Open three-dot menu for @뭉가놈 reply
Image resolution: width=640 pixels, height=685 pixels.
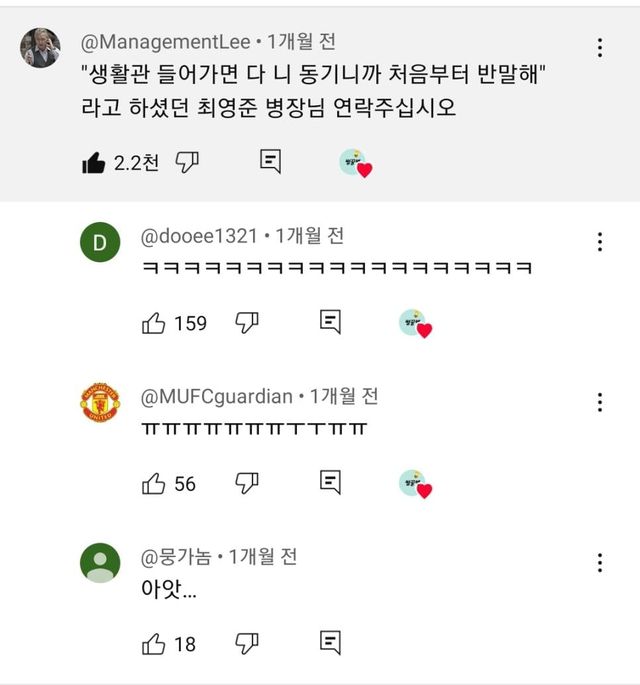click(599, 563)
